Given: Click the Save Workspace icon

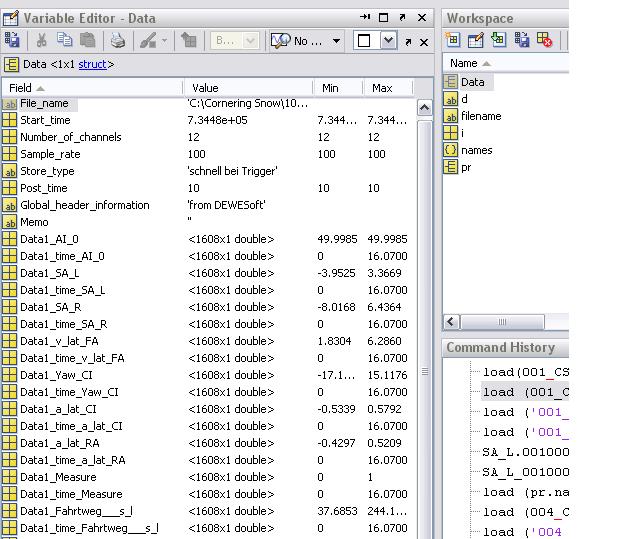Looking at the screenshot, I should (521, 40).
